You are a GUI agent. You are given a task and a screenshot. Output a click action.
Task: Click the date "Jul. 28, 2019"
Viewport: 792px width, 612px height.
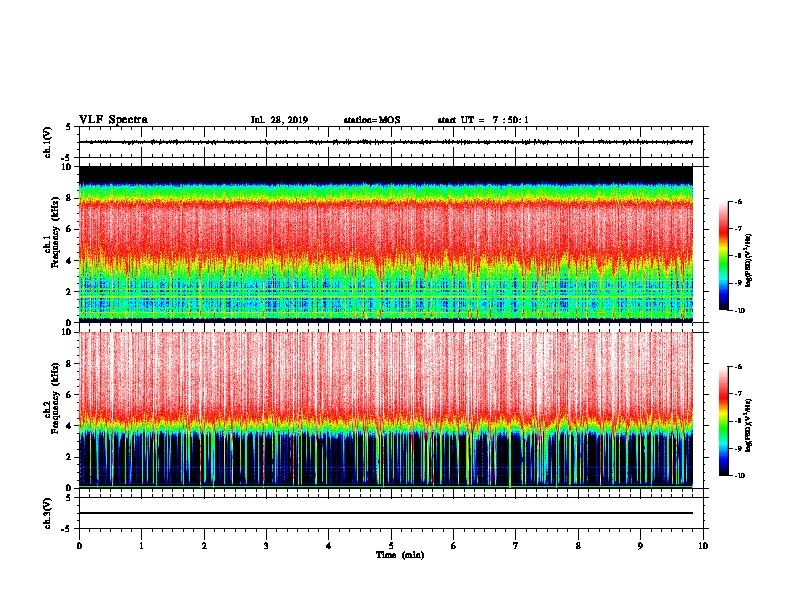[x=279, y=120]
